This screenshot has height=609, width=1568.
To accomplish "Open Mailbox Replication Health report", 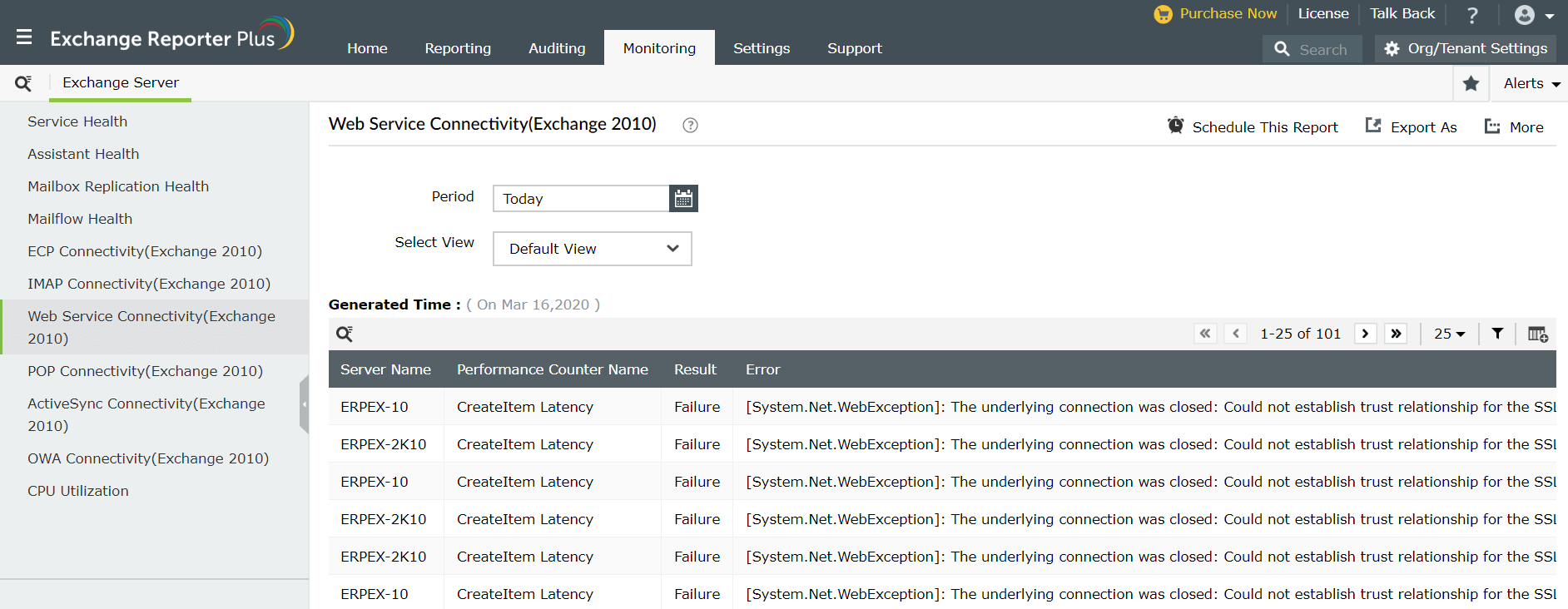I will (x=118, y=186).
